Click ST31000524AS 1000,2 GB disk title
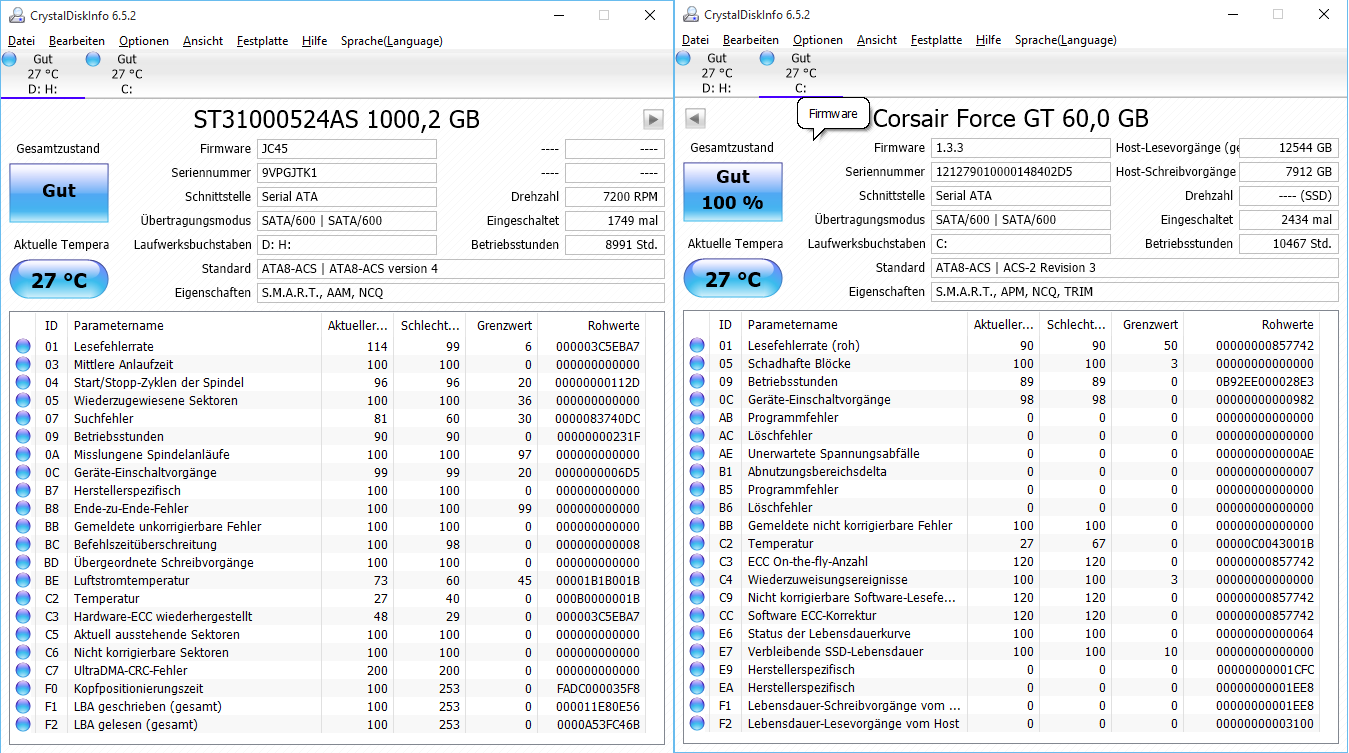The image size is (1349, 753). click(x=336, y=120)
